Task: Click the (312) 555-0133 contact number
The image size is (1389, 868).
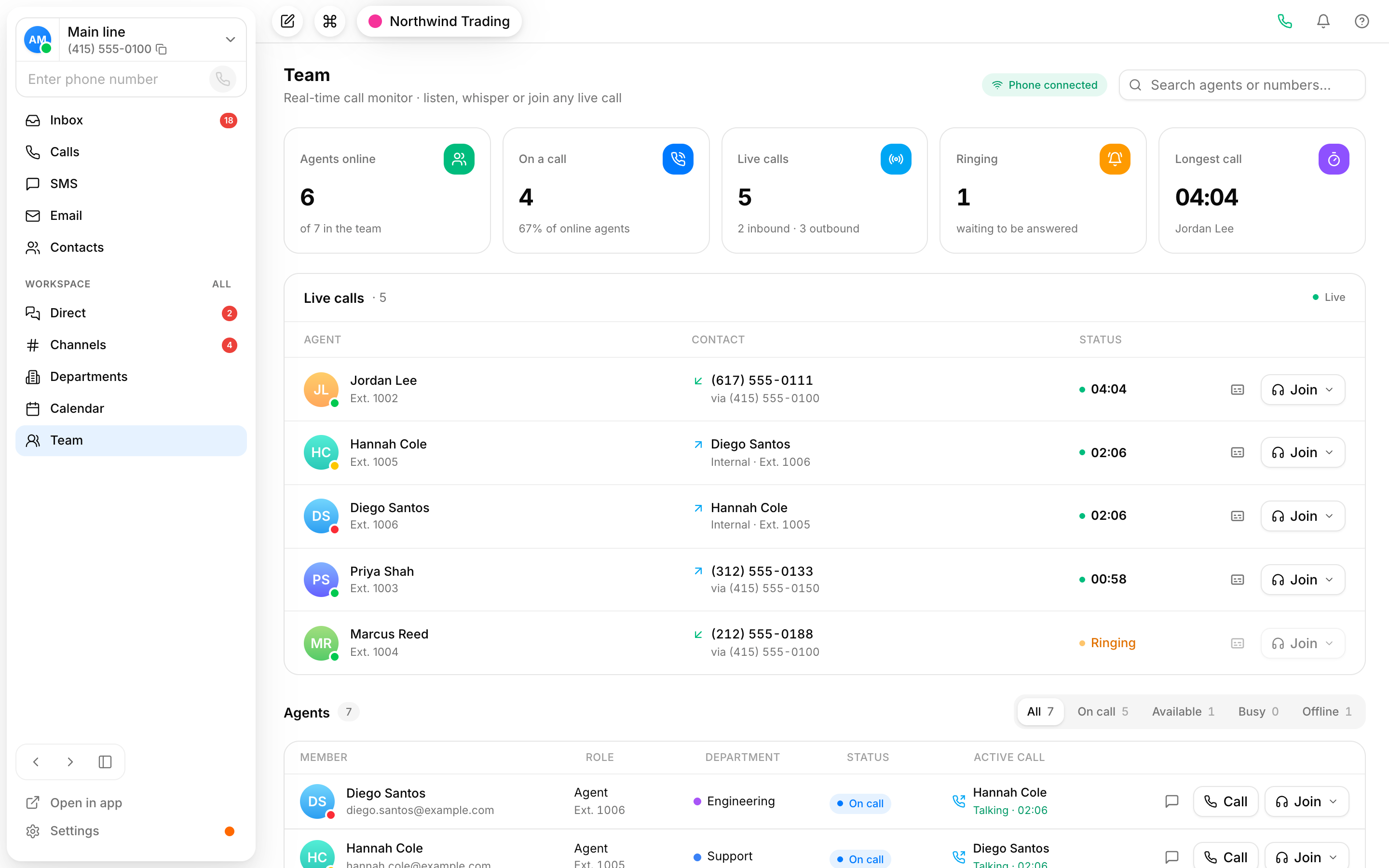Action: pyautogui.click(x=762, y=571)
